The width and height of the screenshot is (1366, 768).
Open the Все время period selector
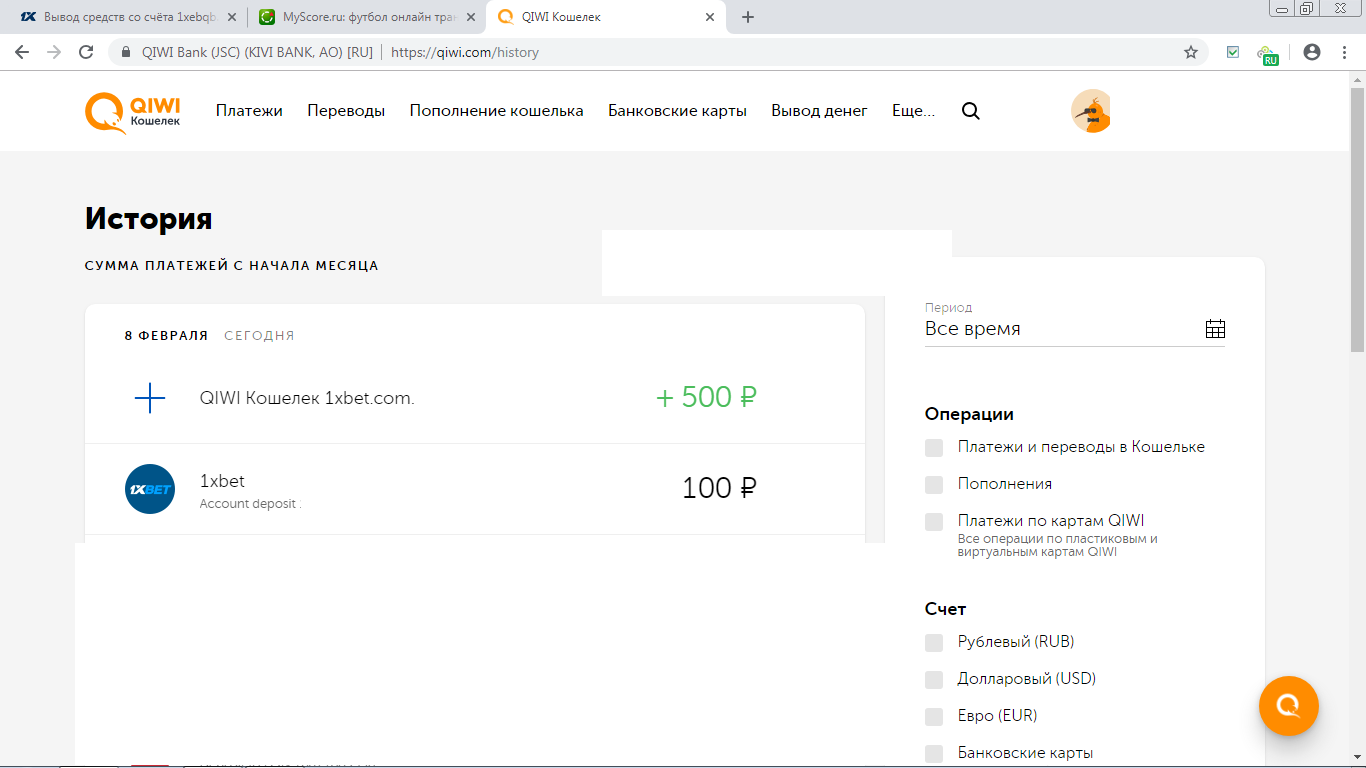pyautogui.click(x=1060, y=329)
